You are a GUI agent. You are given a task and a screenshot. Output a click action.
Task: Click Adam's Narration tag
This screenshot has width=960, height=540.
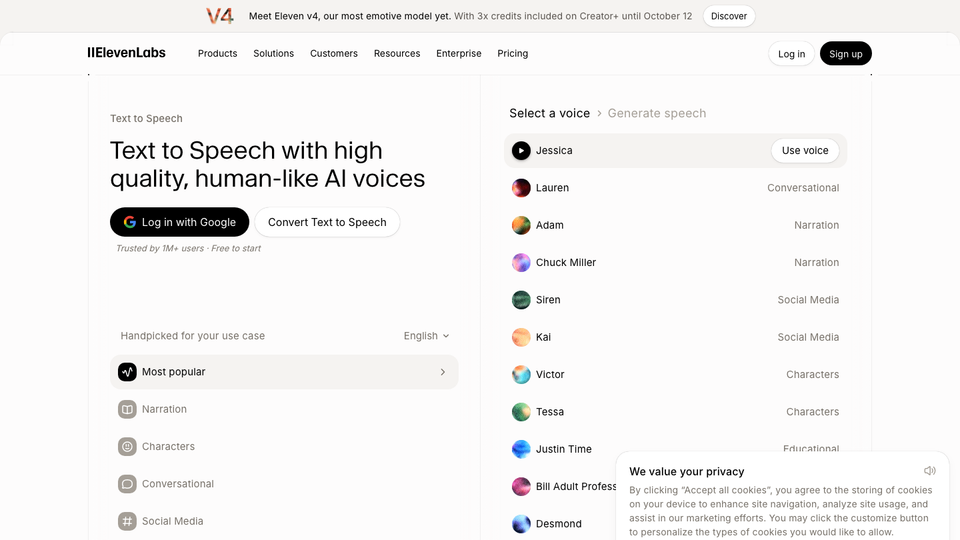pyautogui.click(x=816, y=225)
